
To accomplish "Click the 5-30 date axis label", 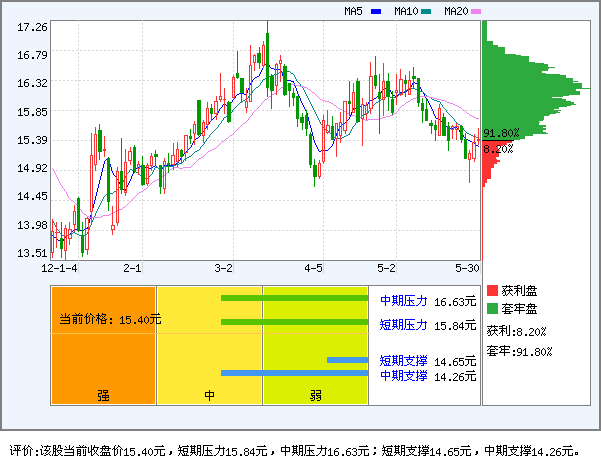I will coord(467,268).
